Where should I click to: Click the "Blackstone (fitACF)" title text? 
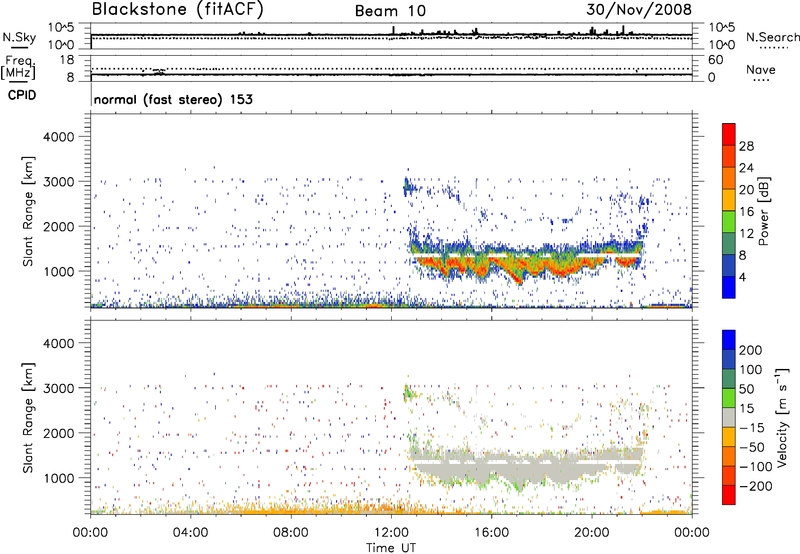177,9
